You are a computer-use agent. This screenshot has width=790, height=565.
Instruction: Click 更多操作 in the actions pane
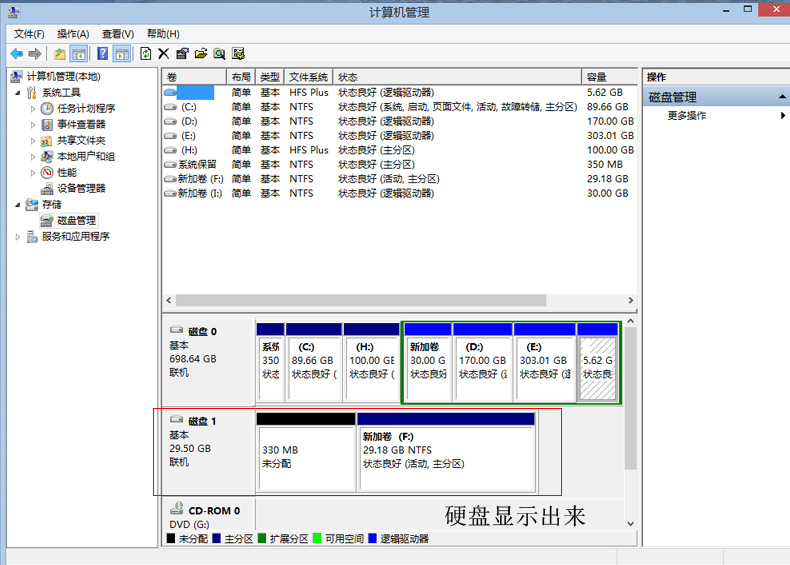coord(687,115)
